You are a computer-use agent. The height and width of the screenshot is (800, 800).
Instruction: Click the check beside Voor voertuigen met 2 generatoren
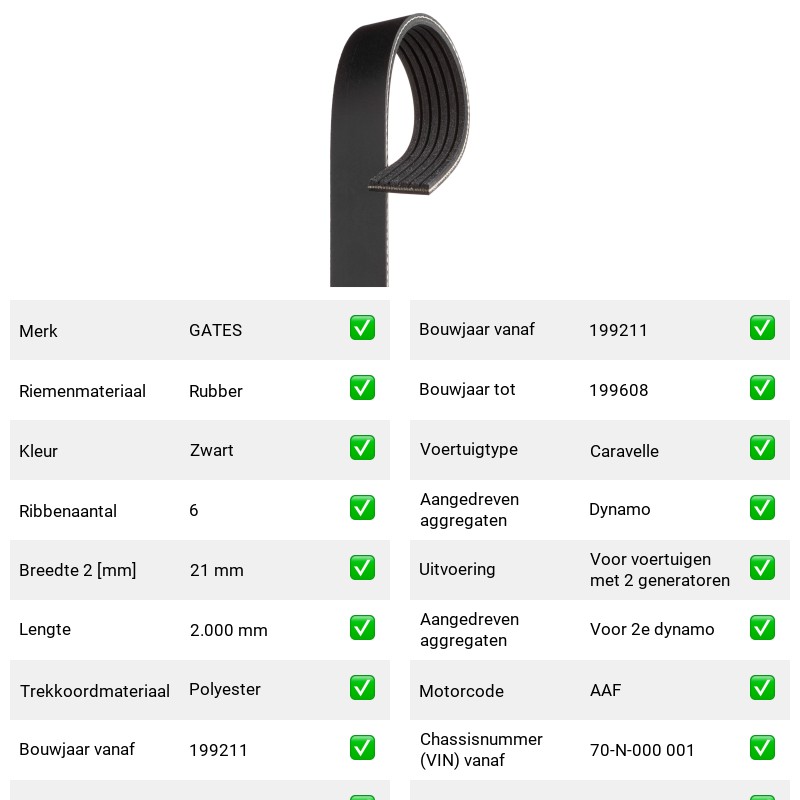tap(762, 568)
